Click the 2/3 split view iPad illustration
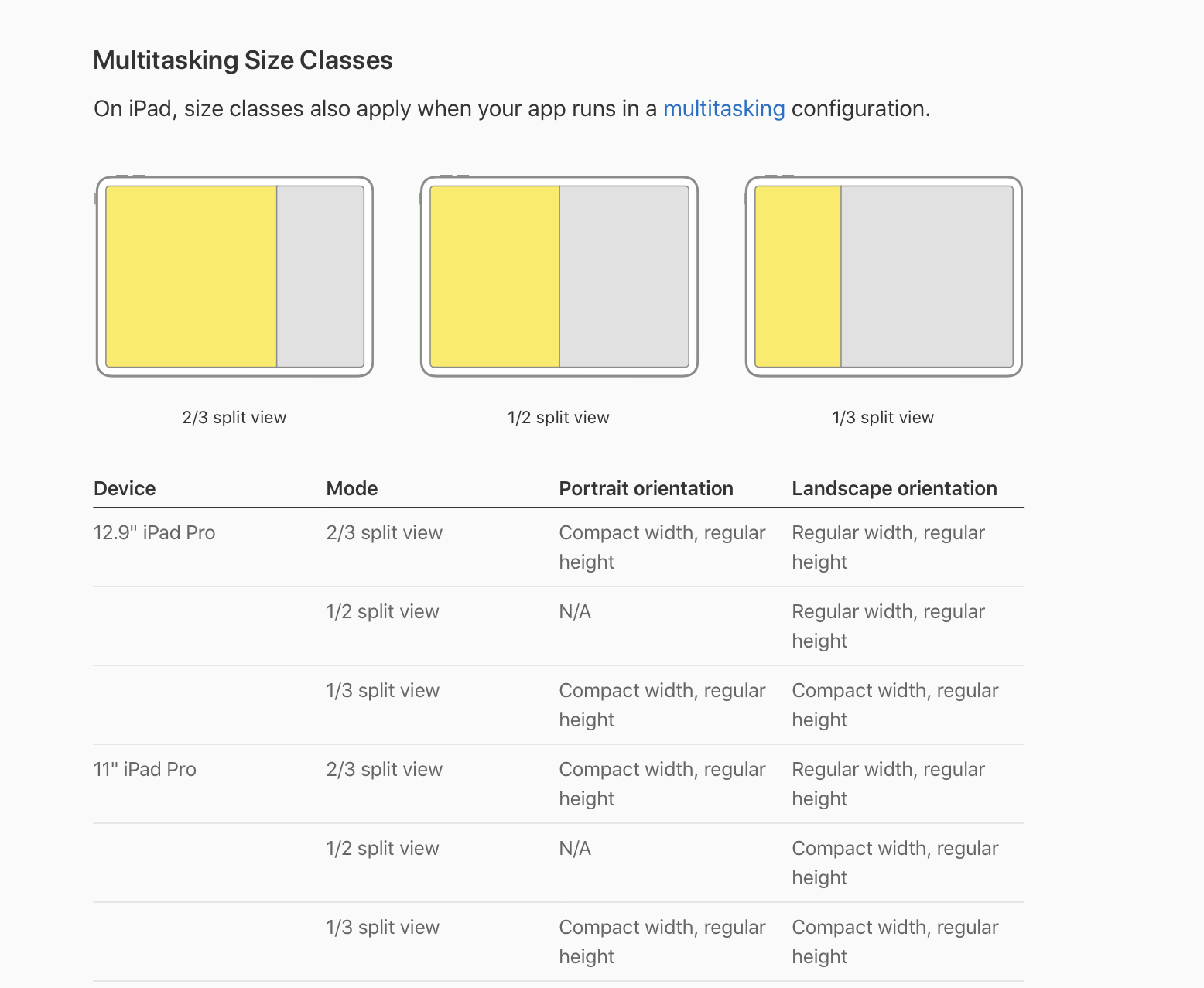The width and height of the screenshot is (1204, 988). pos(234,276)
